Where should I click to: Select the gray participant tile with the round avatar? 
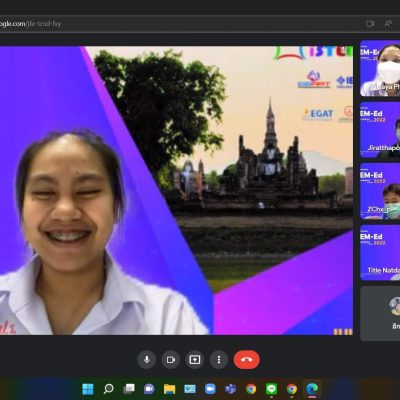pyautogui.click(x=380, y=313)
